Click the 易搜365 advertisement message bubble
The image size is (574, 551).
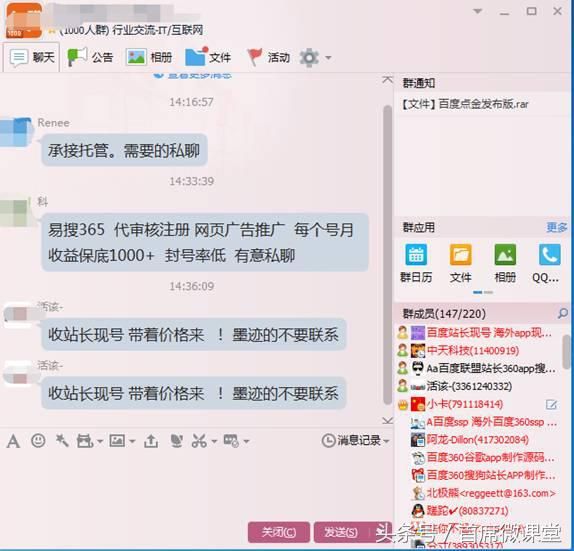[205, 242]
